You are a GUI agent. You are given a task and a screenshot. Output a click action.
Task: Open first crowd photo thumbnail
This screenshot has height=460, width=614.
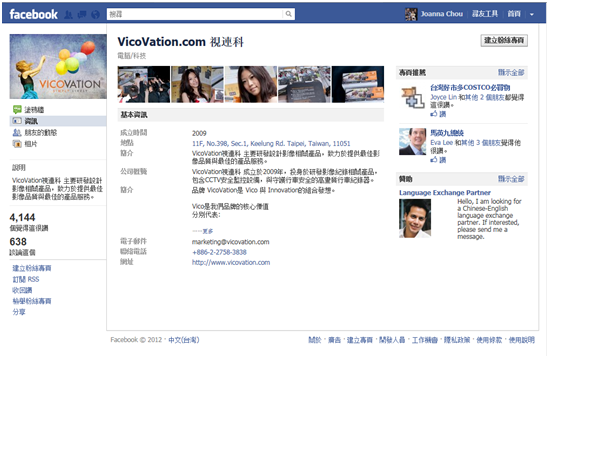(144, 84)
